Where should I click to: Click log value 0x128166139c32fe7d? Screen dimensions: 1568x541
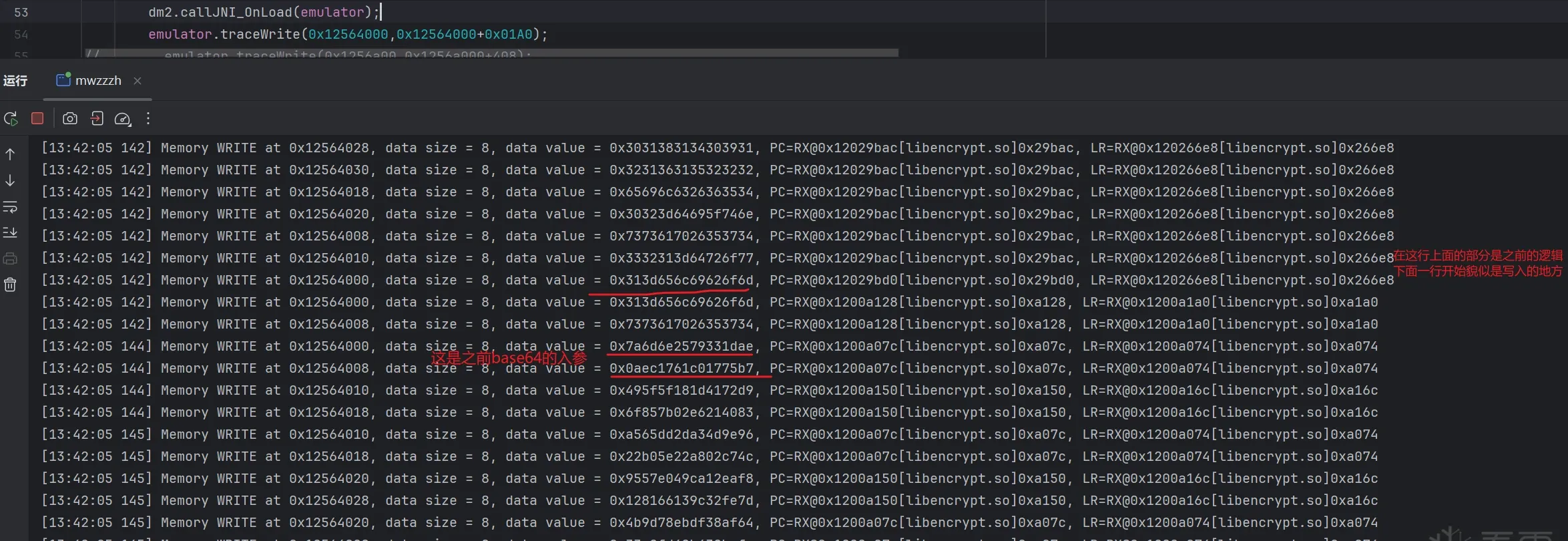[x=681, y=500]
